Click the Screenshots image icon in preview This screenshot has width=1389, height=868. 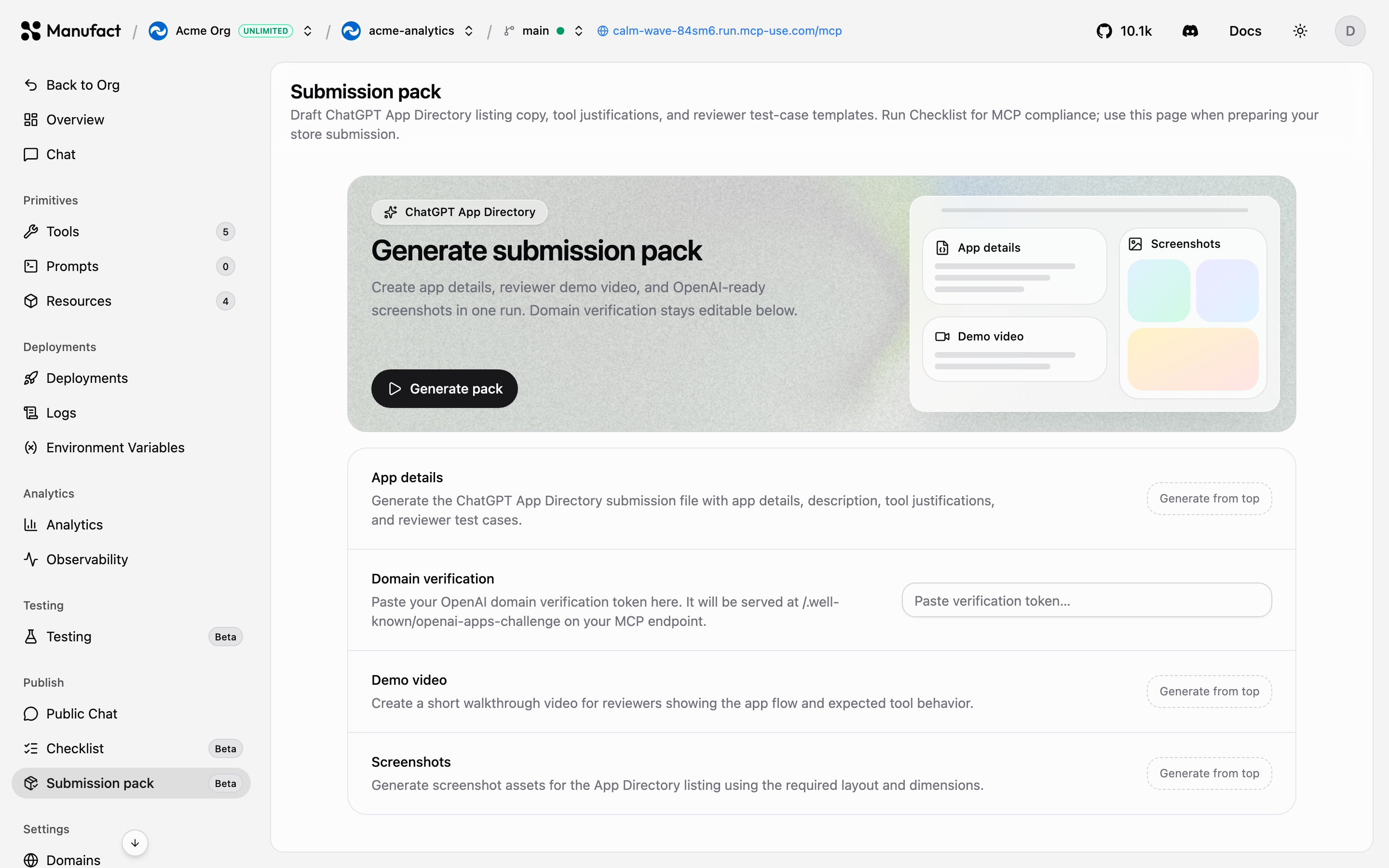[x=1135, y=244]
